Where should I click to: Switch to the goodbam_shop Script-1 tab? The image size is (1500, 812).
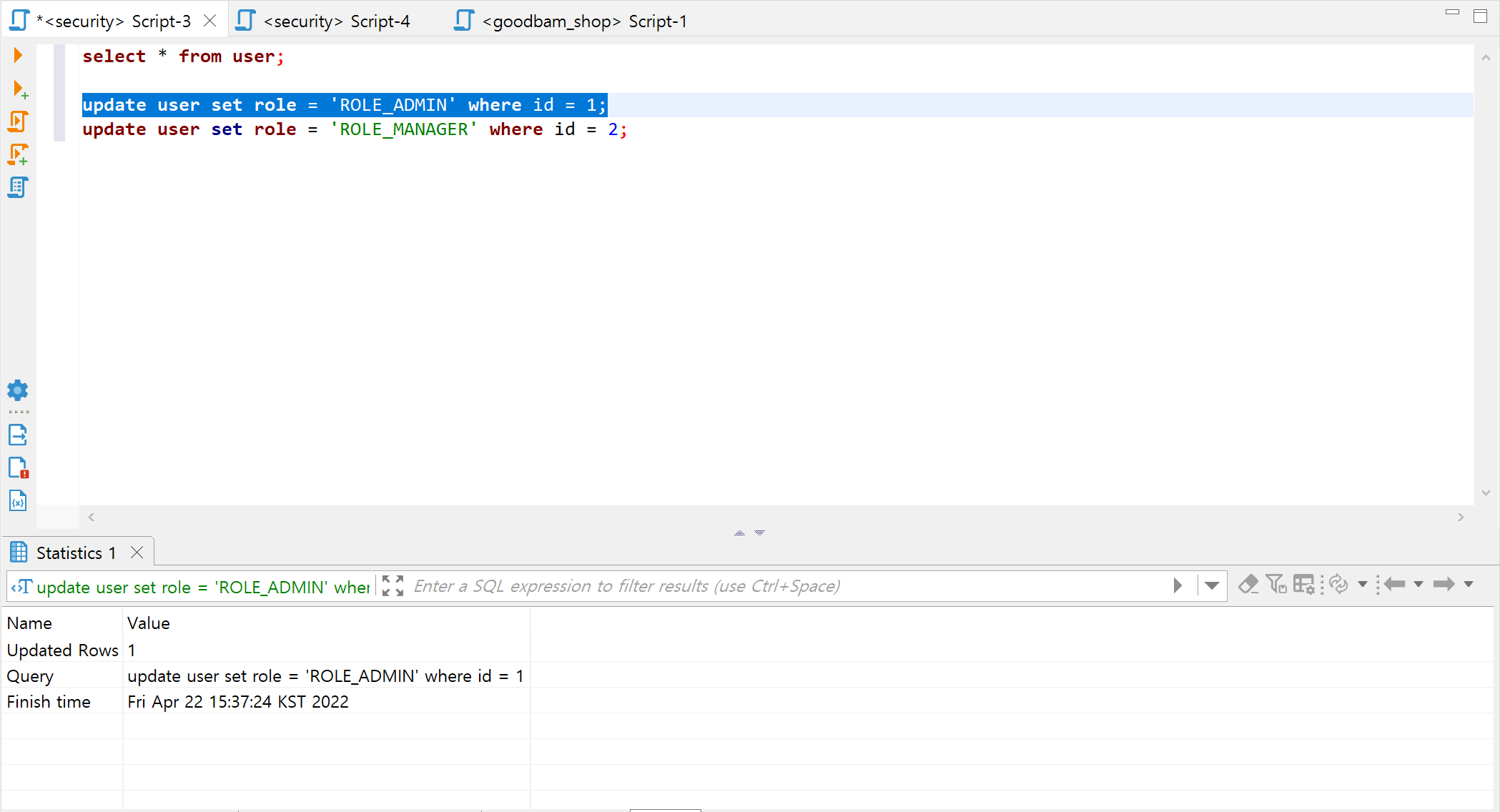[x=584, y=21]
